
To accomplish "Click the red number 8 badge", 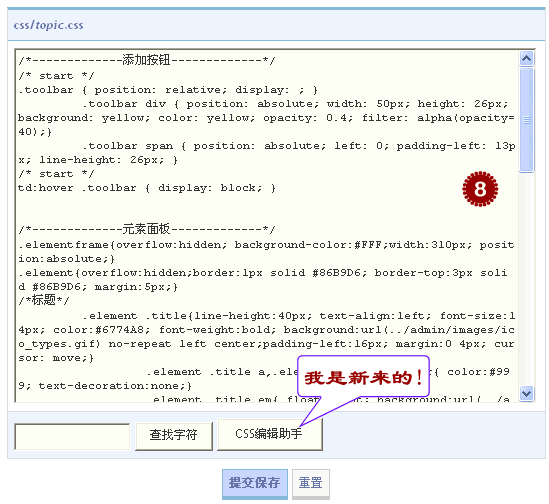I will click(x=480, y=189).
